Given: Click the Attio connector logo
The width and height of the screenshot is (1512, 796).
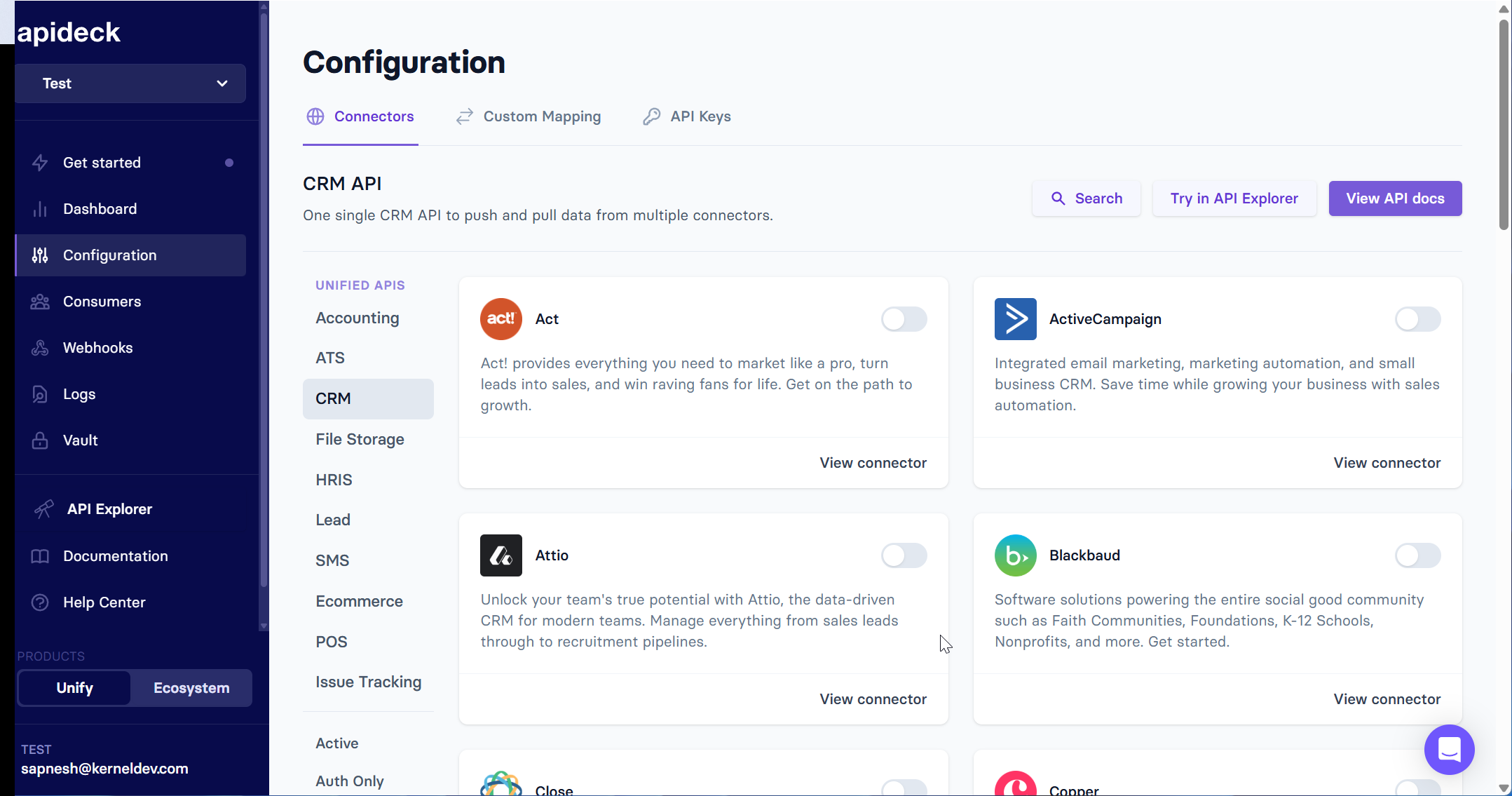Looking at the screenshot, I should (500, 555).
